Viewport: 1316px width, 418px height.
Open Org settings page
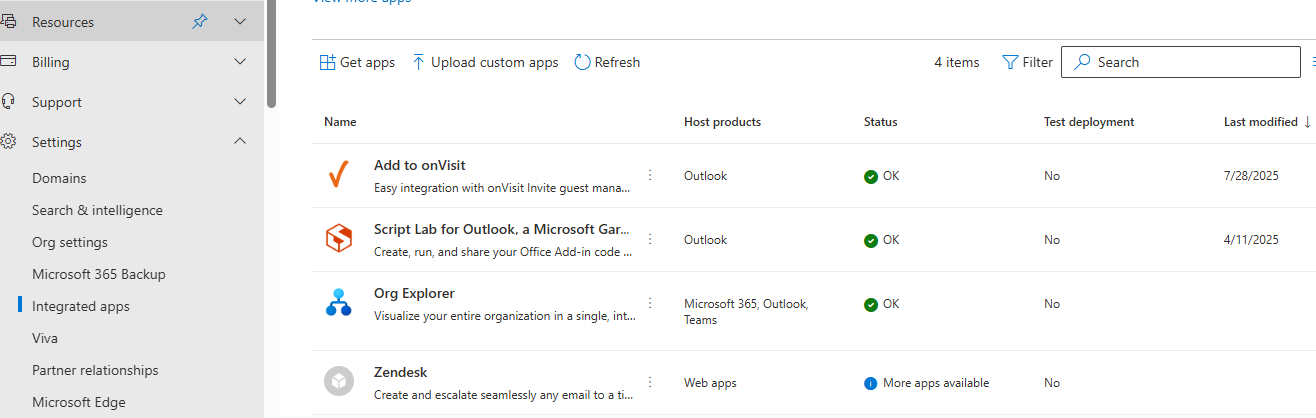pyautogui.click(x=70, y=242)
